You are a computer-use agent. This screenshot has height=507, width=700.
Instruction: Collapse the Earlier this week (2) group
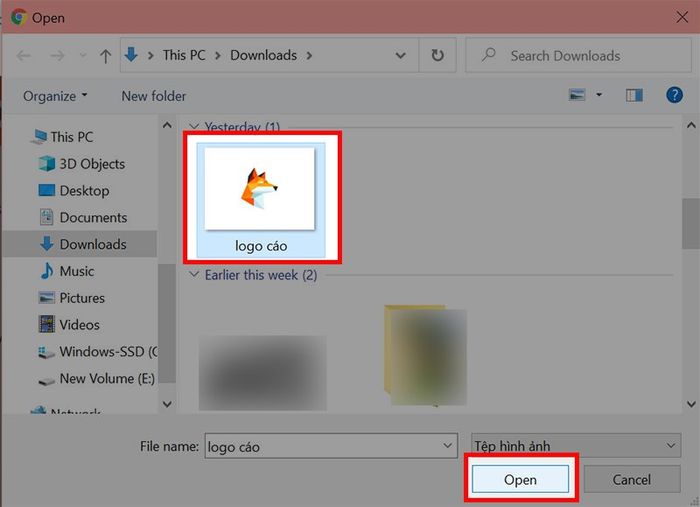click(x=194, y=274)
